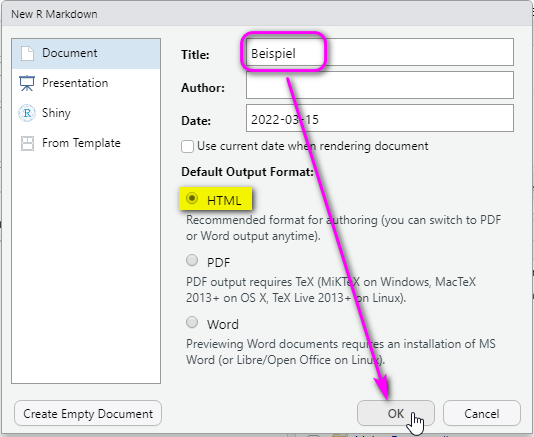
Task: Click the Document page icon
Action: pos(27,53)
